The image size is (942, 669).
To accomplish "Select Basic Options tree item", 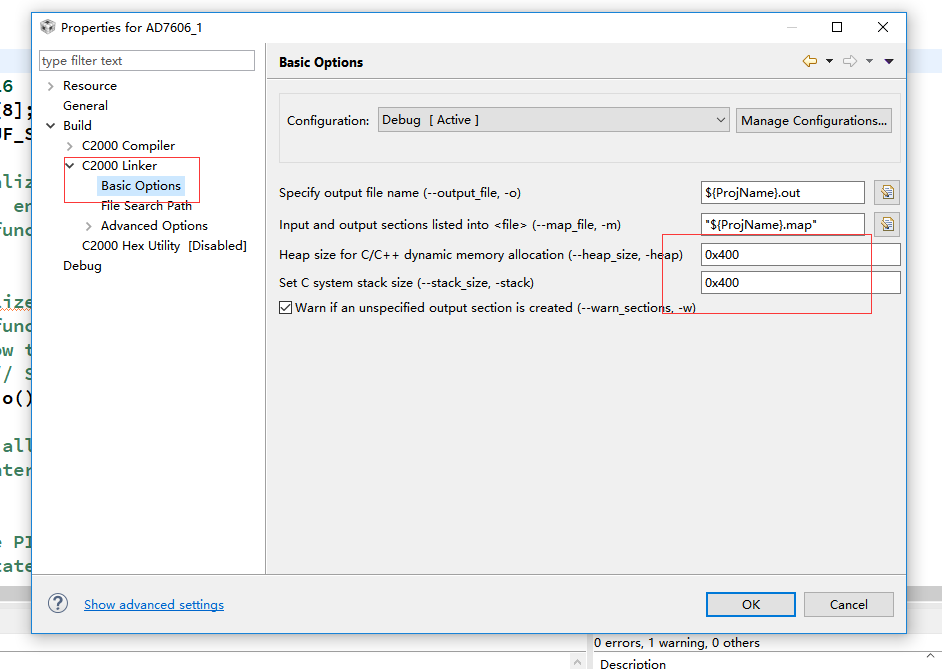I will 141,186.
